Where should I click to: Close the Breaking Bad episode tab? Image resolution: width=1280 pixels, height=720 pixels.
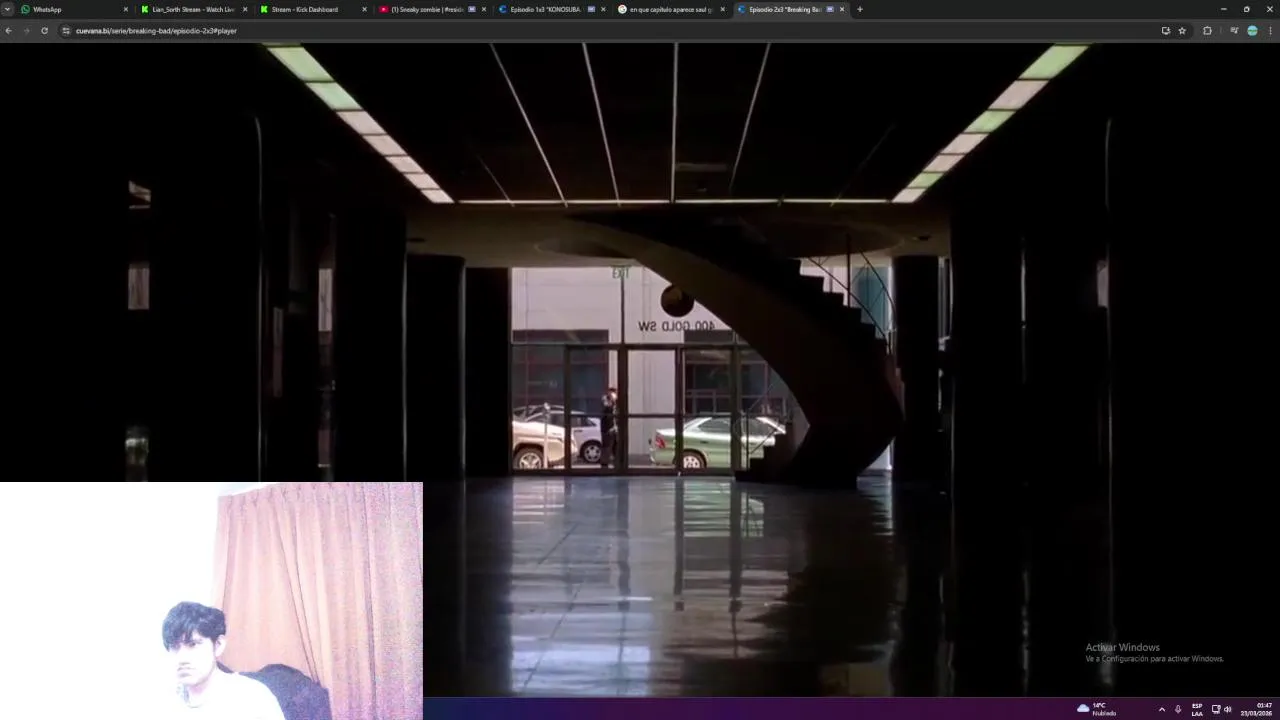point(842,9)
